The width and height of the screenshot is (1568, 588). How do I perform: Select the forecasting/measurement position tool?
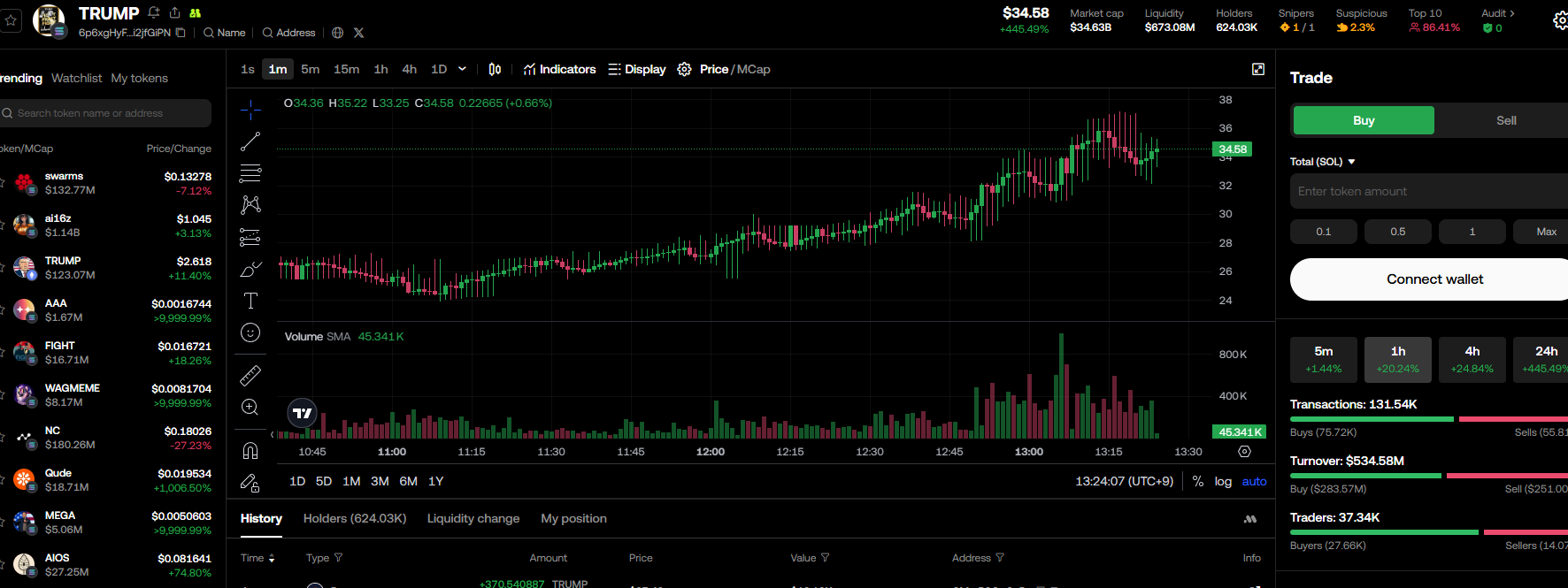coord(250,237)
